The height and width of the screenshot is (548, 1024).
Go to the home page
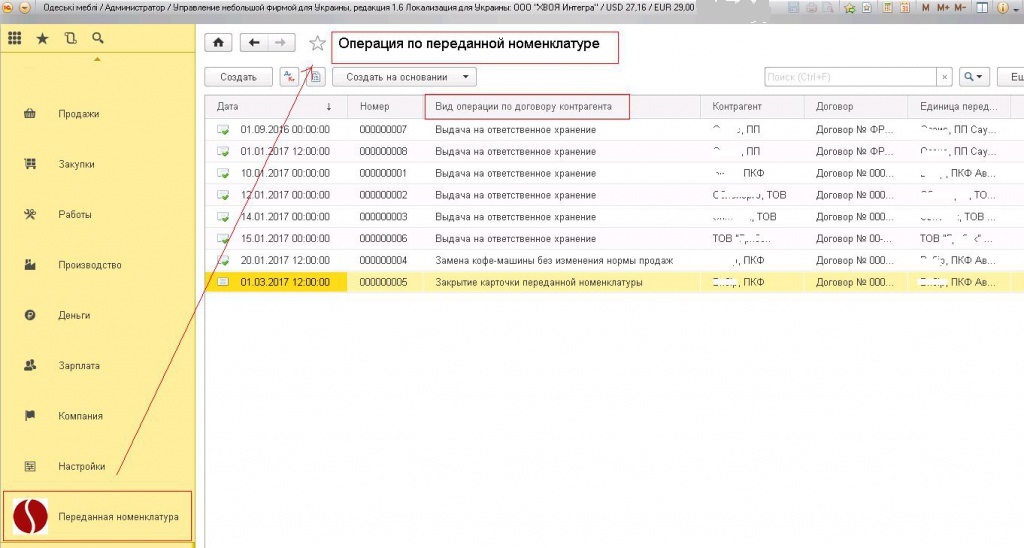(219, 43)
